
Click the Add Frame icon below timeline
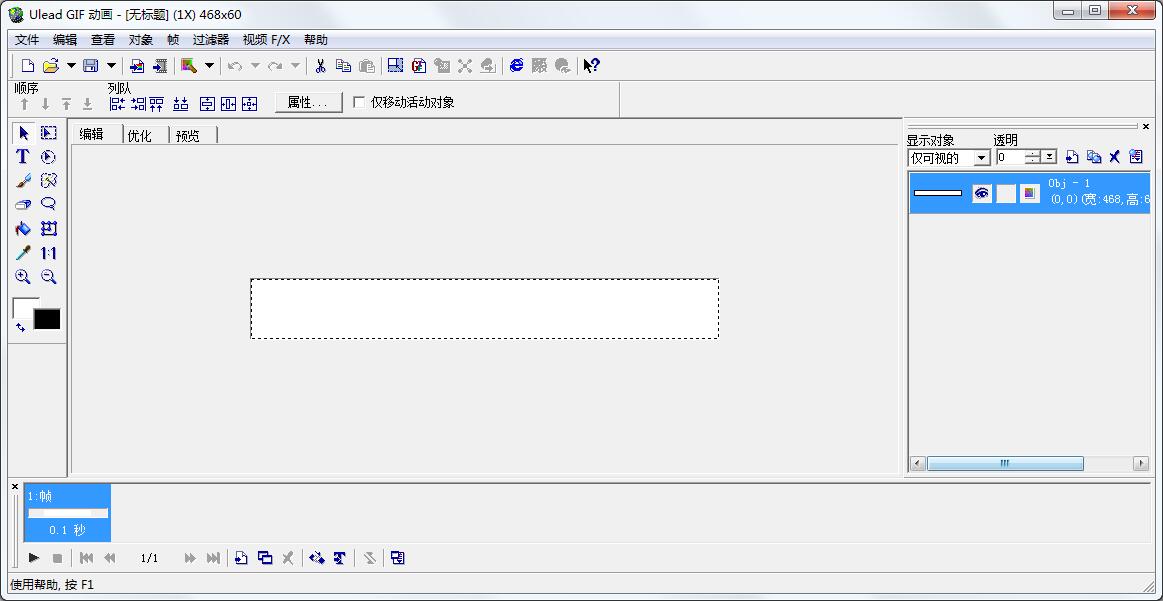tap(240, 558)
